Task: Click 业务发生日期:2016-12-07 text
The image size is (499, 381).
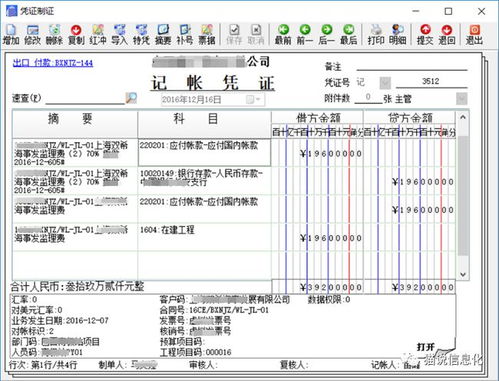Action: tap(60, 321)
